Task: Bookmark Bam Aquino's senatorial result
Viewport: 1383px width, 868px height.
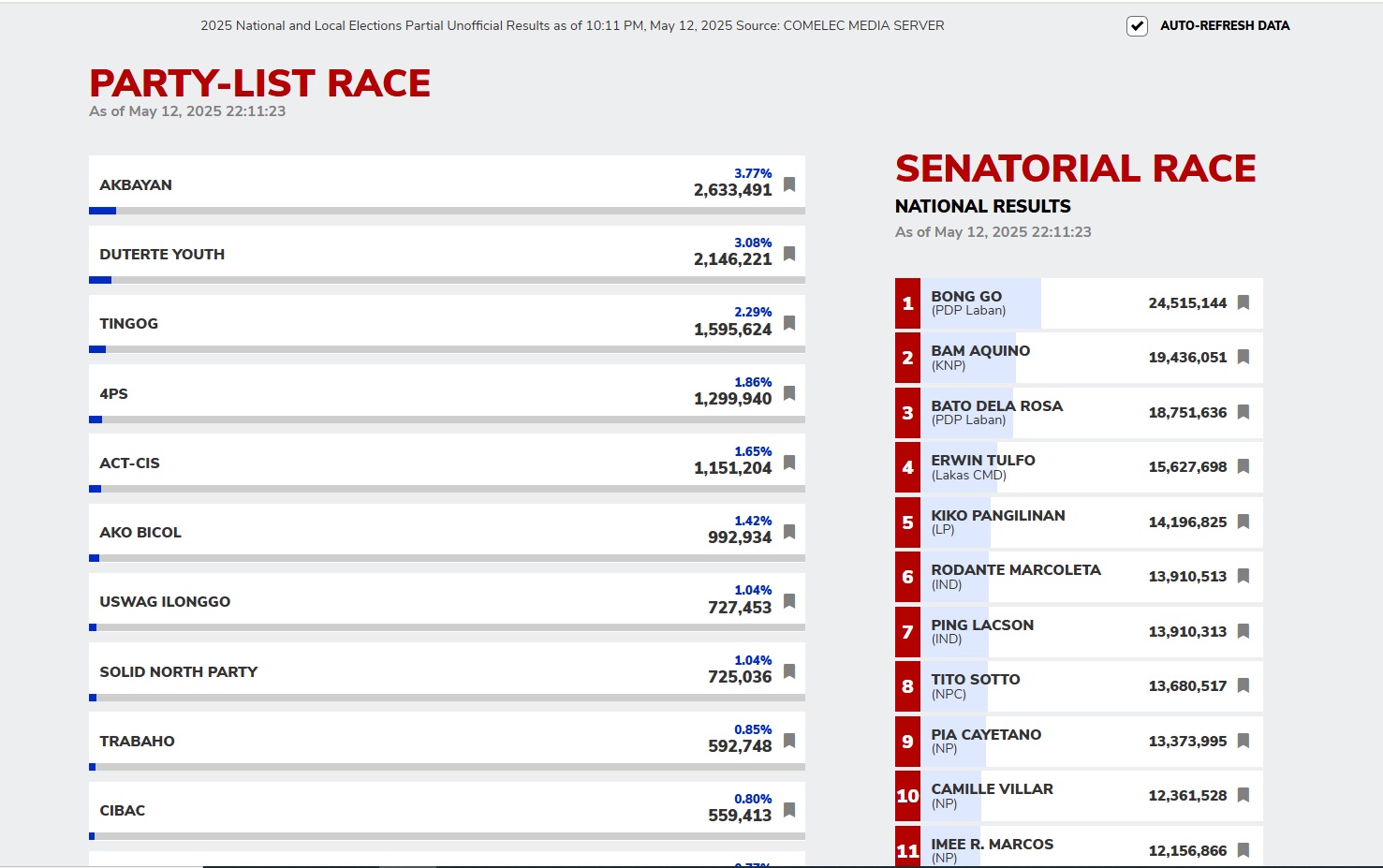Action: (1243, 357)
